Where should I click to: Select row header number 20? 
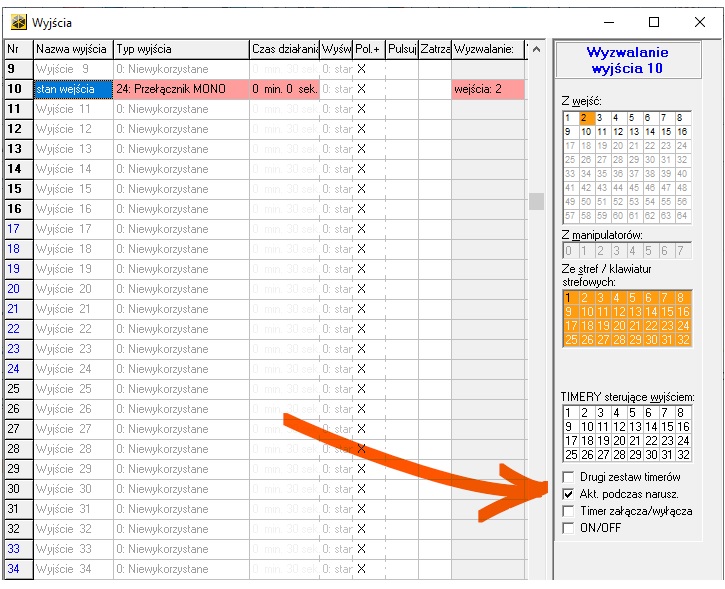tap(15, 289)
